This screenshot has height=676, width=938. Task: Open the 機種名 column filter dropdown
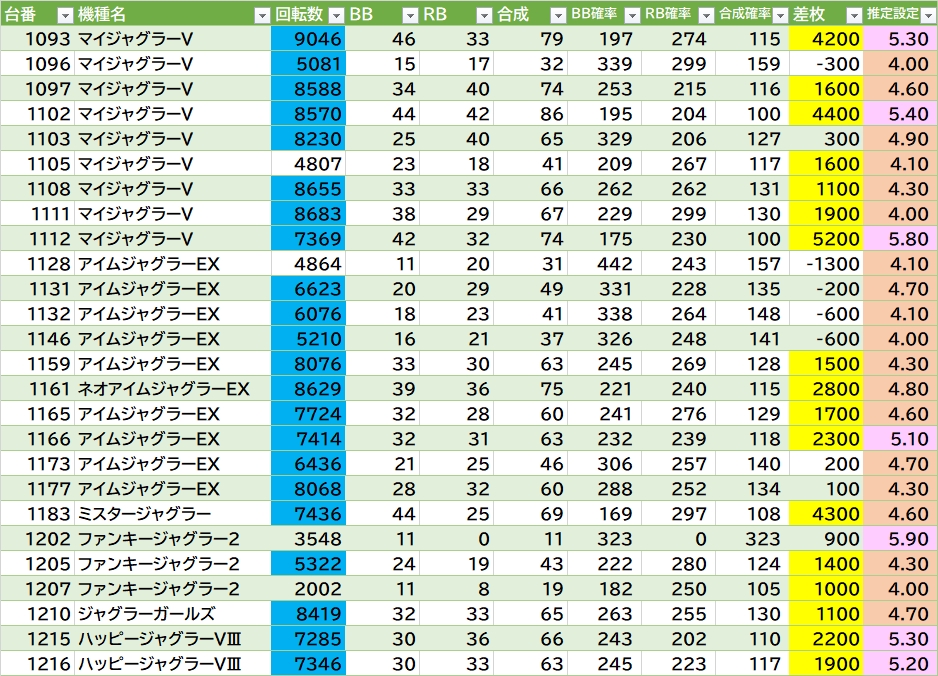click(262, 16)
